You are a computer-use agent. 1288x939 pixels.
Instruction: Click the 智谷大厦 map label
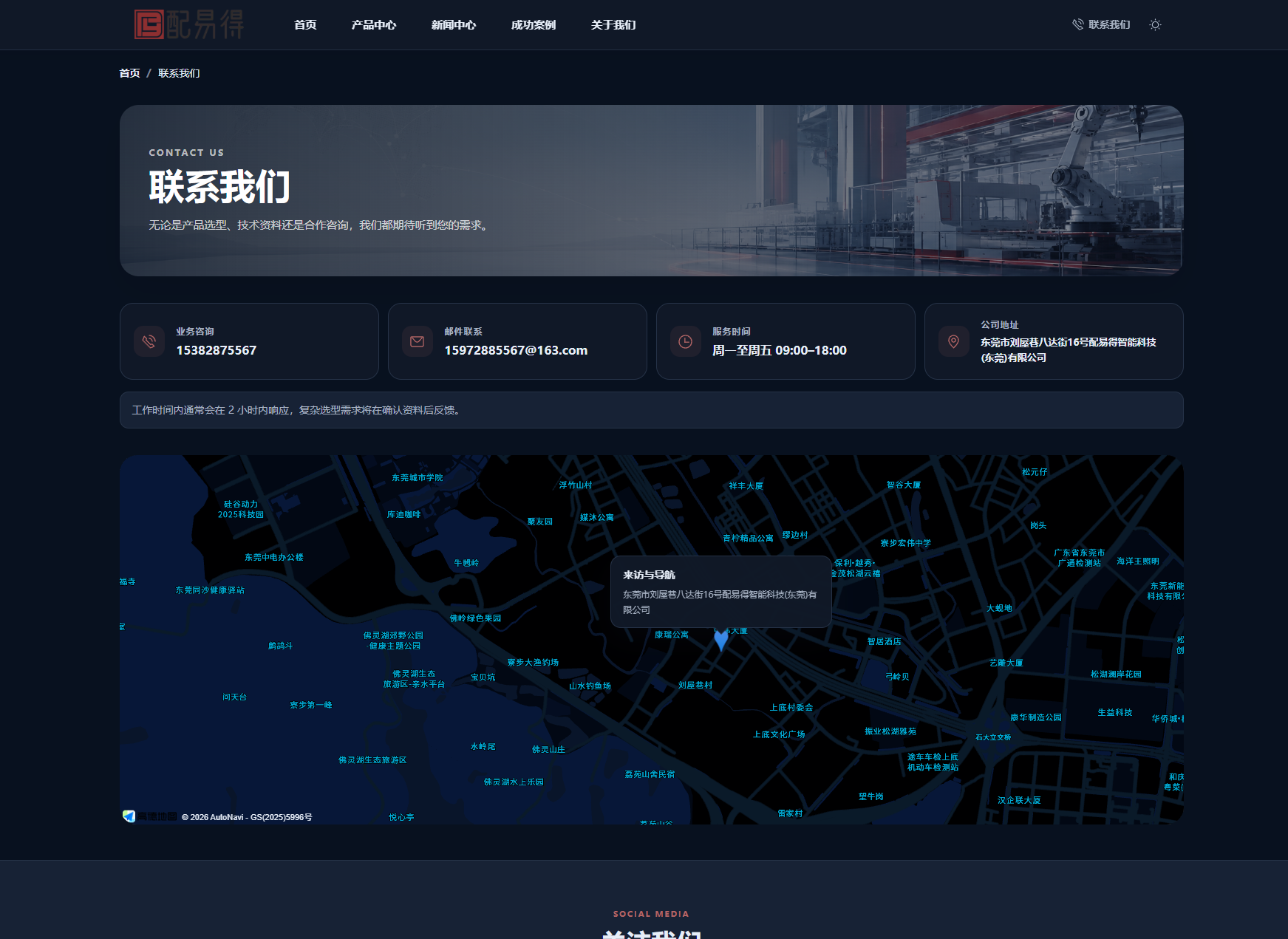pyautogui.click(x=904, y=485)
